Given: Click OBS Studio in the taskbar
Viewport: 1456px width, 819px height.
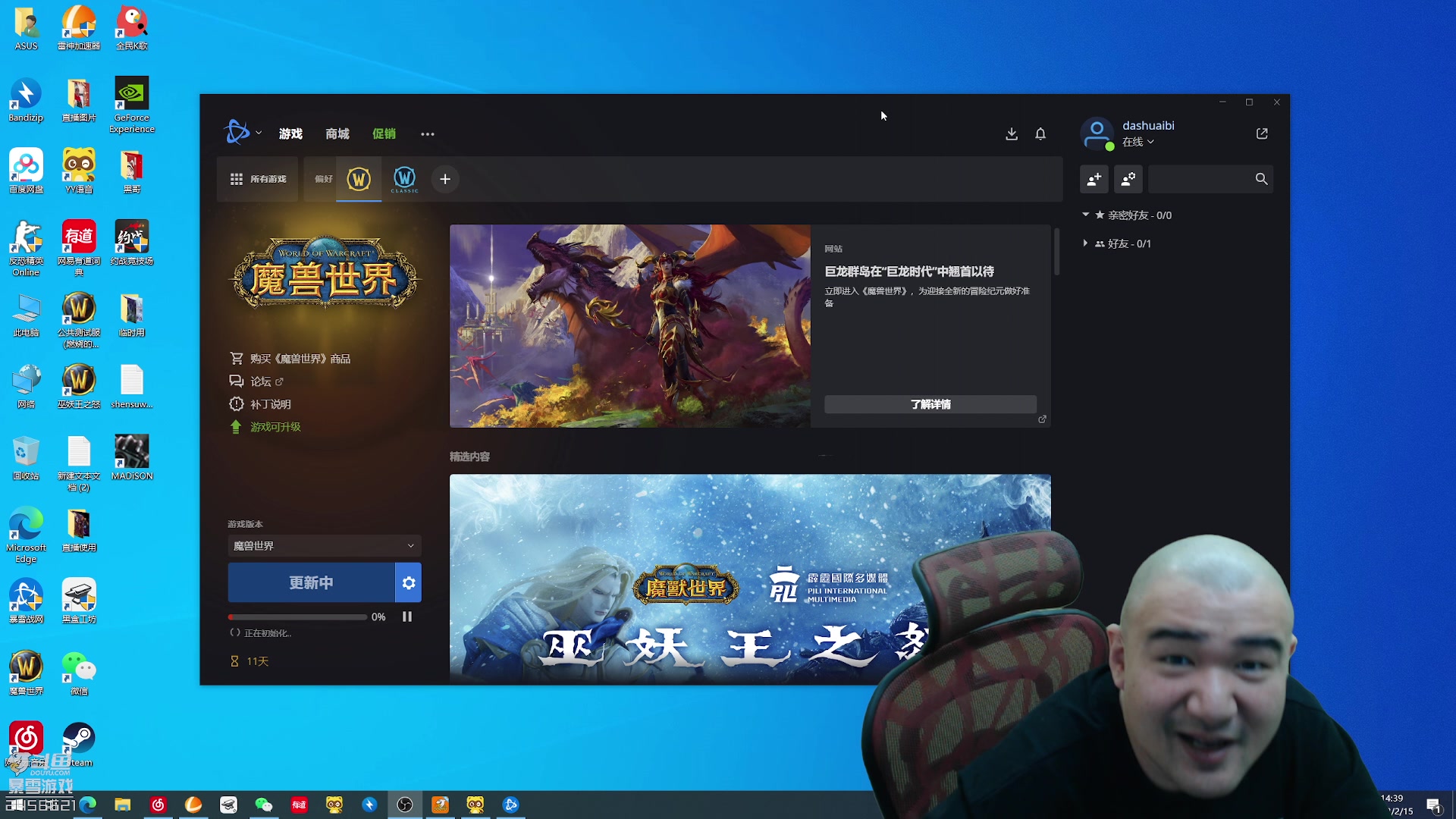Looking at the screenshot, I should (x=405, y=805).
